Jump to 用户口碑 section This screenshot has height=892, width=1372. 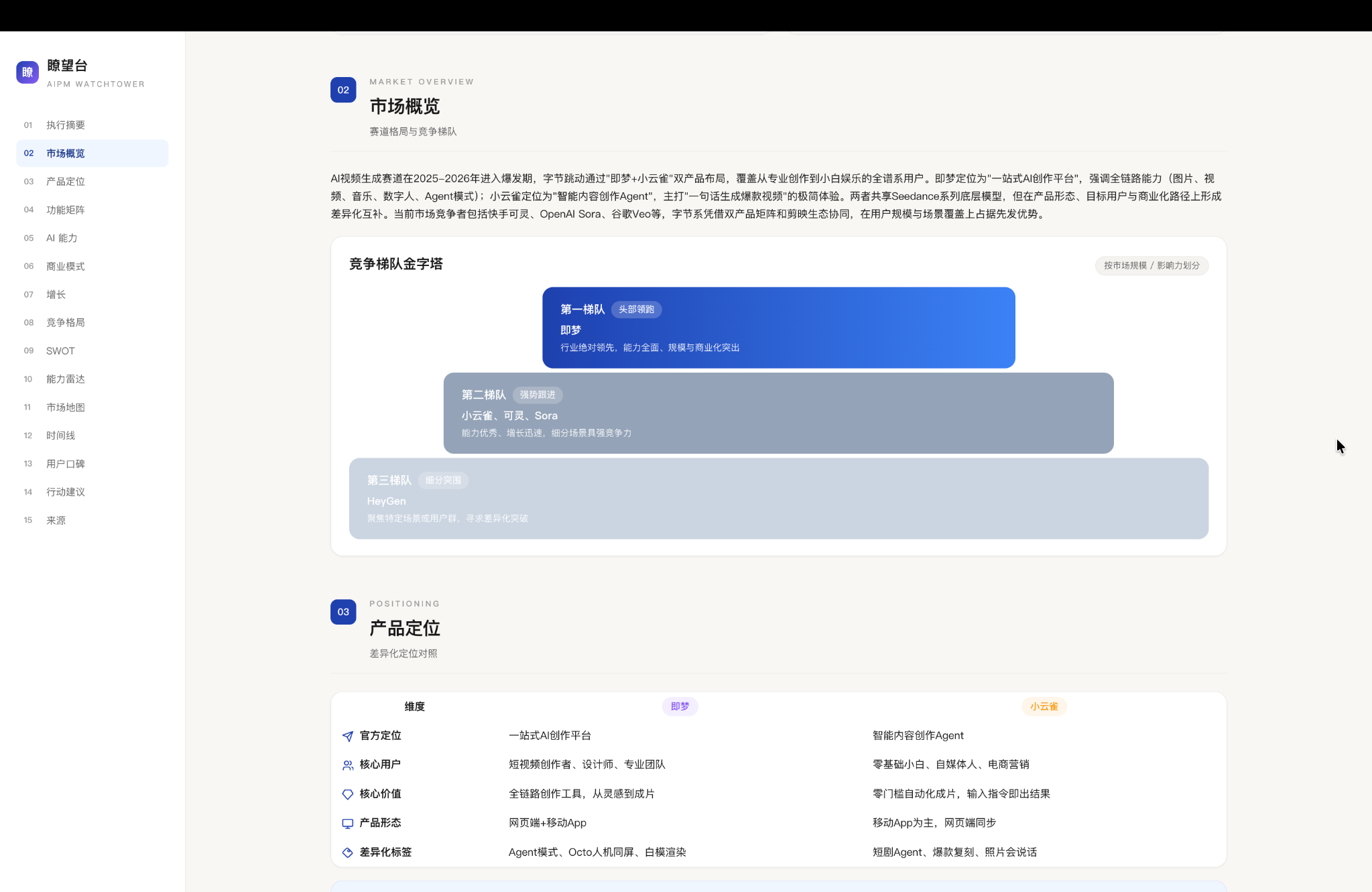(x=92, y=464)
